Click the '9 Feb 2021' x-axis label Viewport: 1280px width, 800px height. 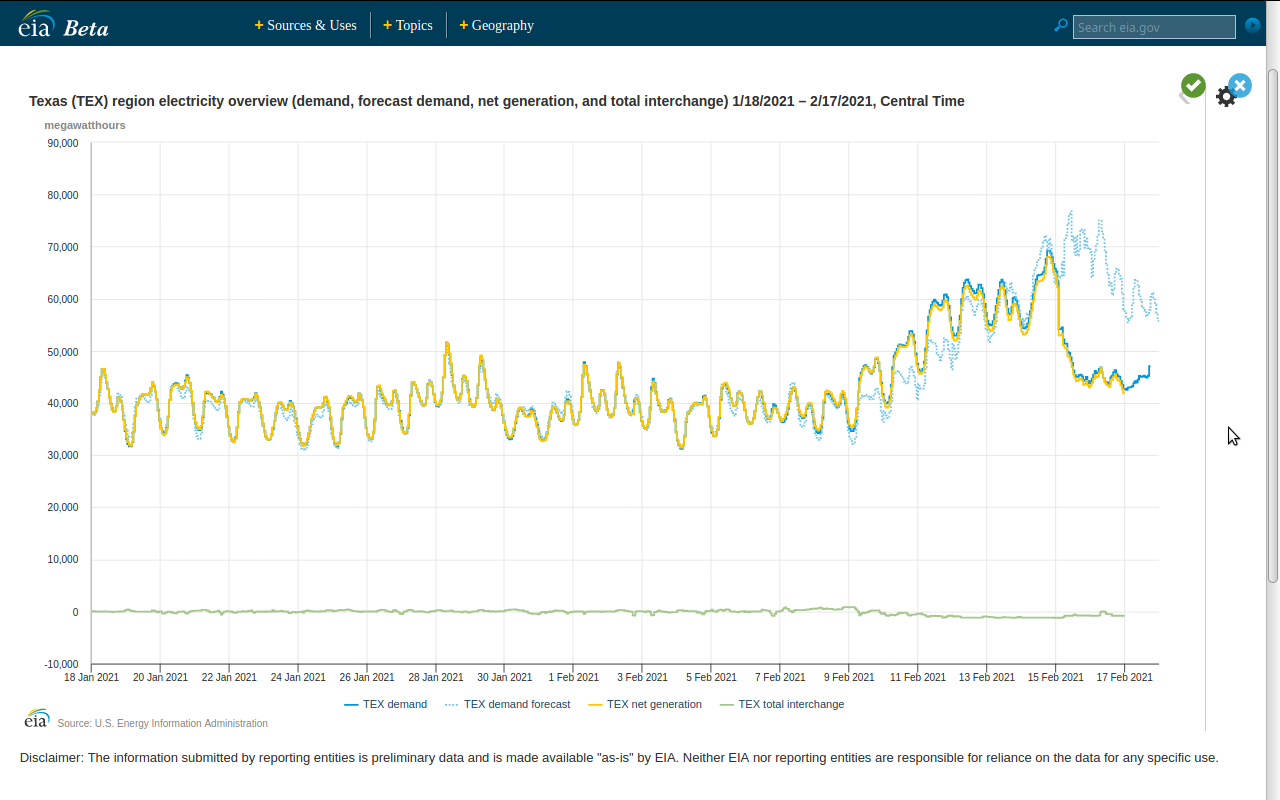tap(849, 677)
